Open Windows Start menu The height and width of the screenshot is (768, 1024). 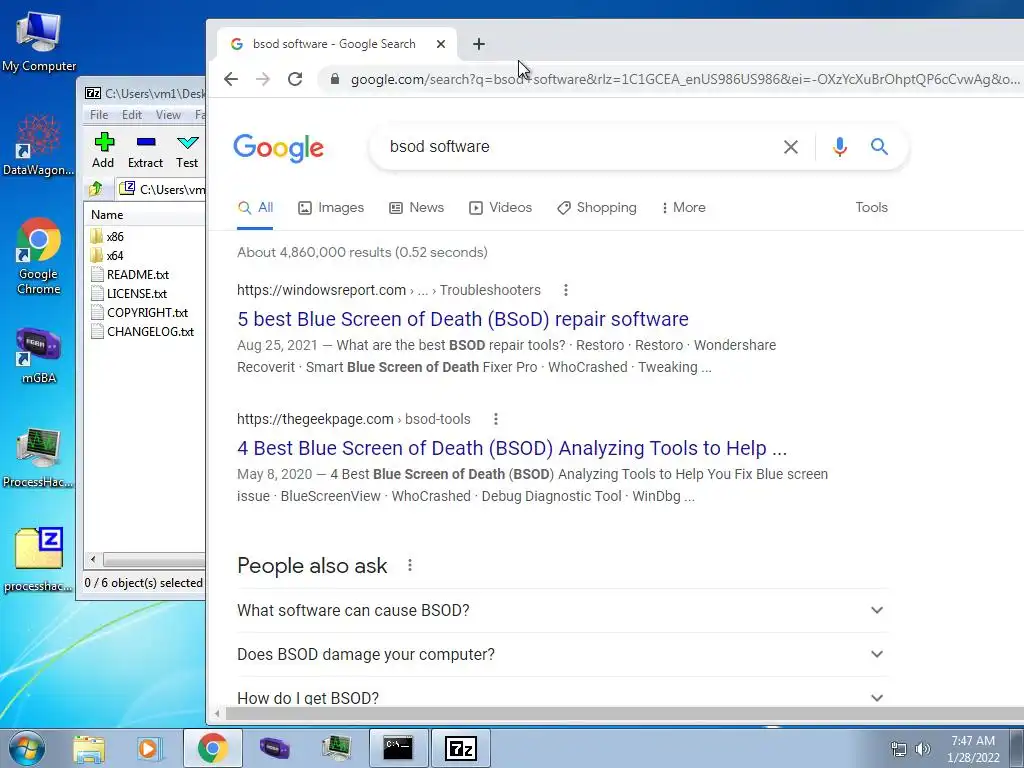[27, 748]
